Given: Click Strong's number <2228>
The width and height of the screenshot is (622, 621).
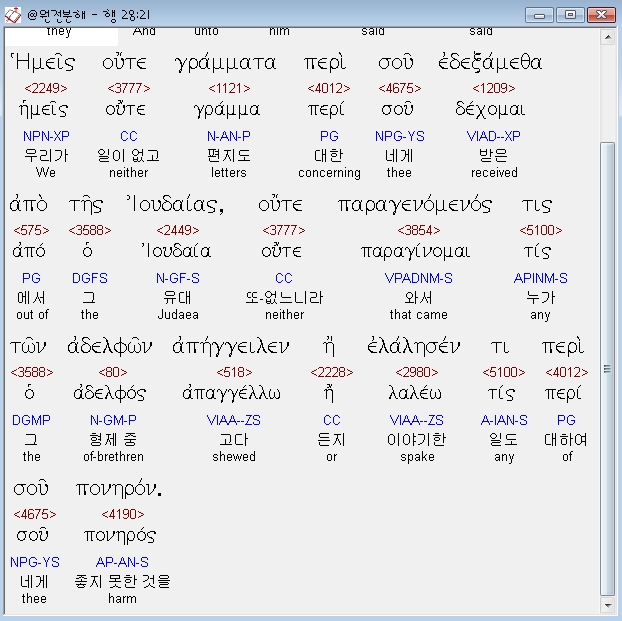Looking at the screenshot, I should pos(332,372).
